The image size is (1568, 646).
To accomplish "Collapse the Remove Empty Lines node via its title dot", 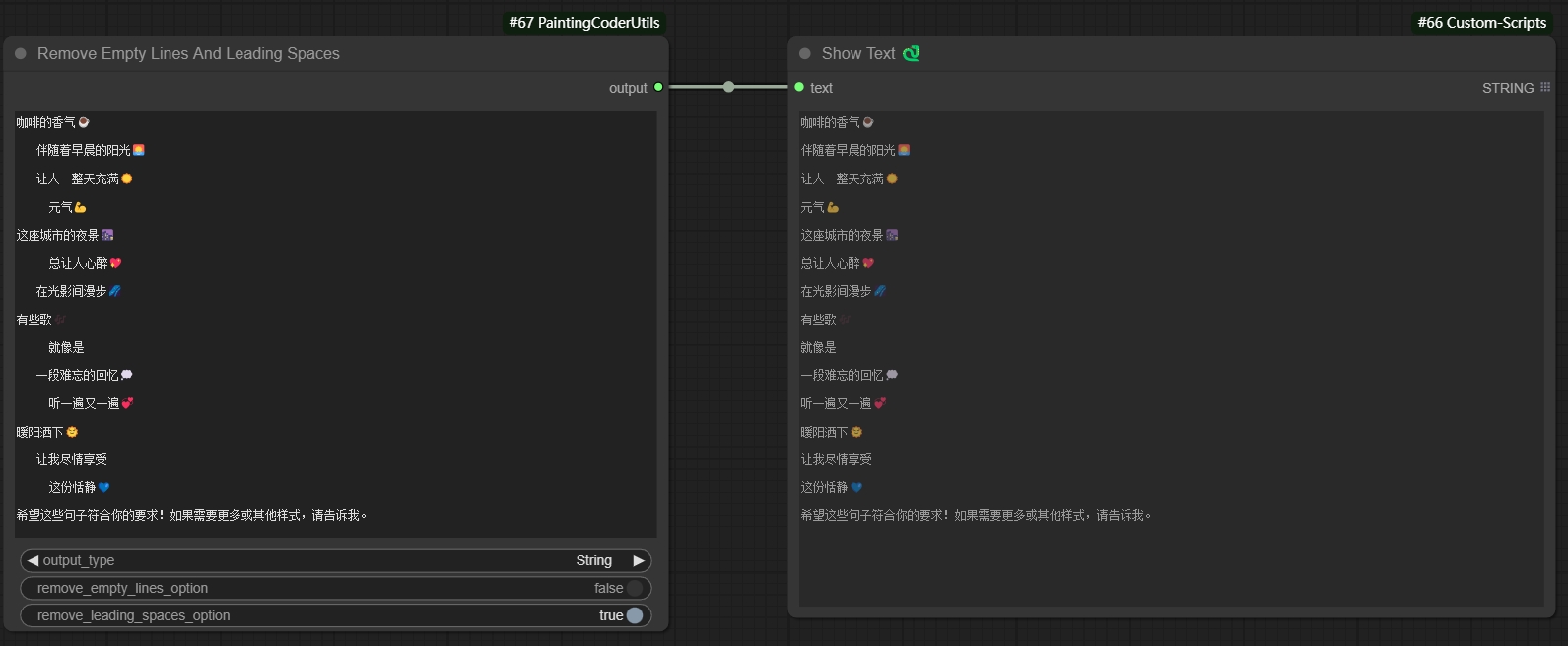I will tap(21, 54).
